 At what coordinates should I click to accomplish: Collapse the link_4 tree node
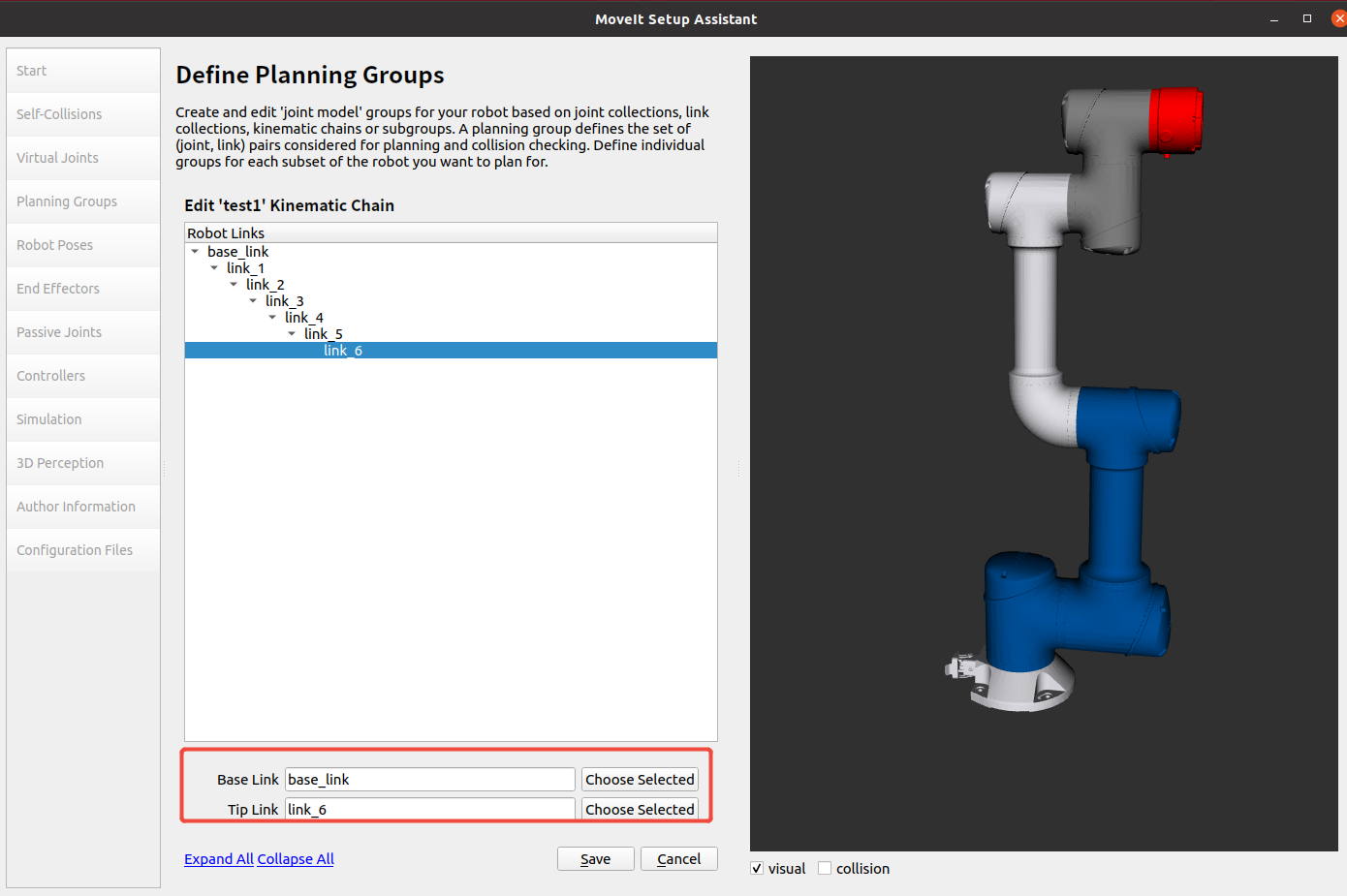pyautogui.click(x=272, y=318)
